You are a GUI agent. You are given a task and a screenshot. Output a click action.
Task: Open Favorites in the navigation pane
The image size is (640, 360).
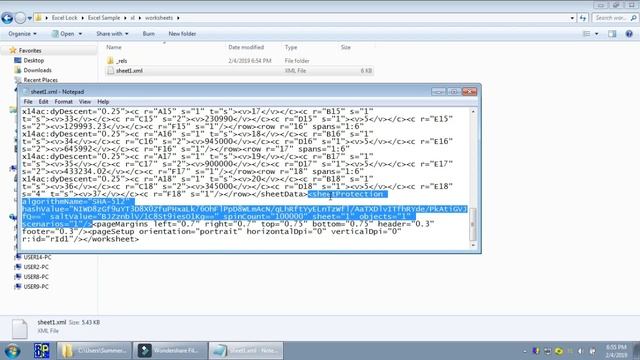point(30,51)
